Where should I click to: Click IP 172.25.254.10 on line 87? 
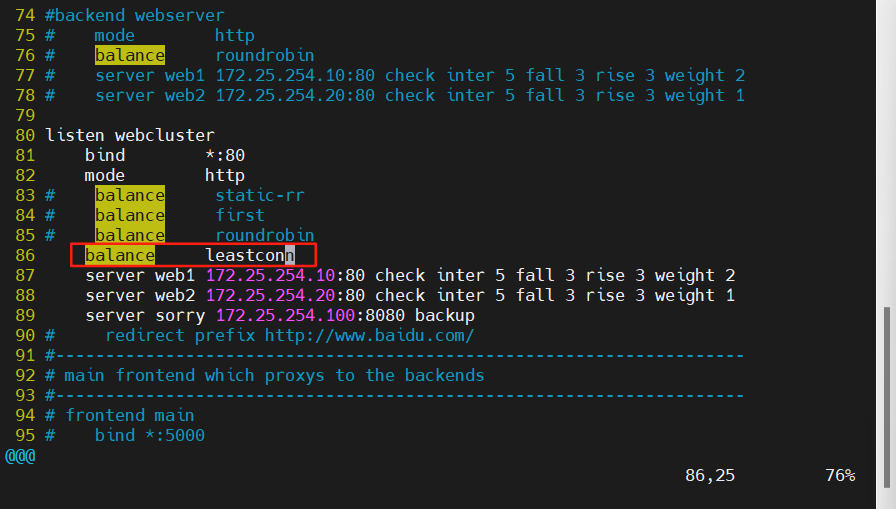270,275
